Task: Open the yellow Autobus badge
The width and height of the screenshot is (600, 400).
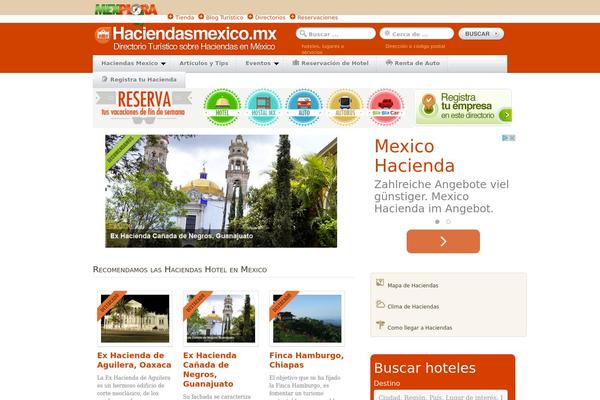Action: click(345, 107)
